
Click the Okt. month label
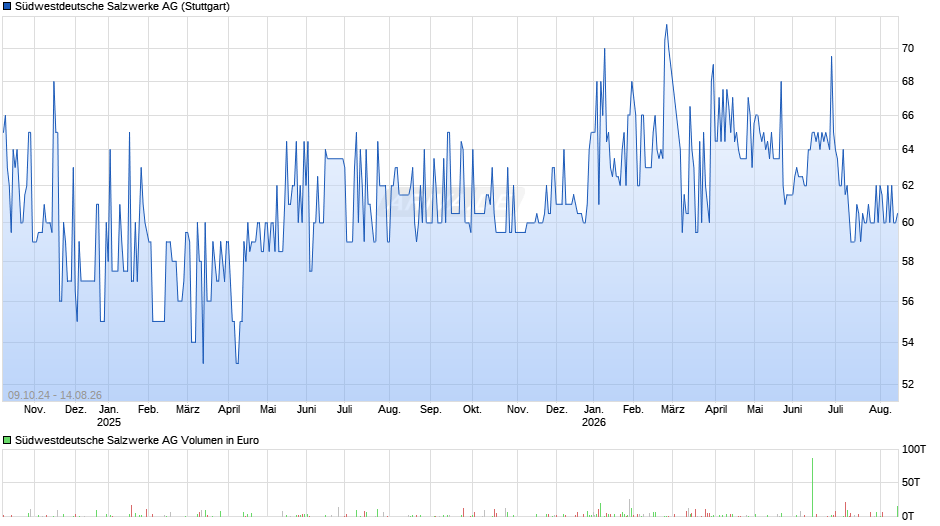[x=472, y=410]
